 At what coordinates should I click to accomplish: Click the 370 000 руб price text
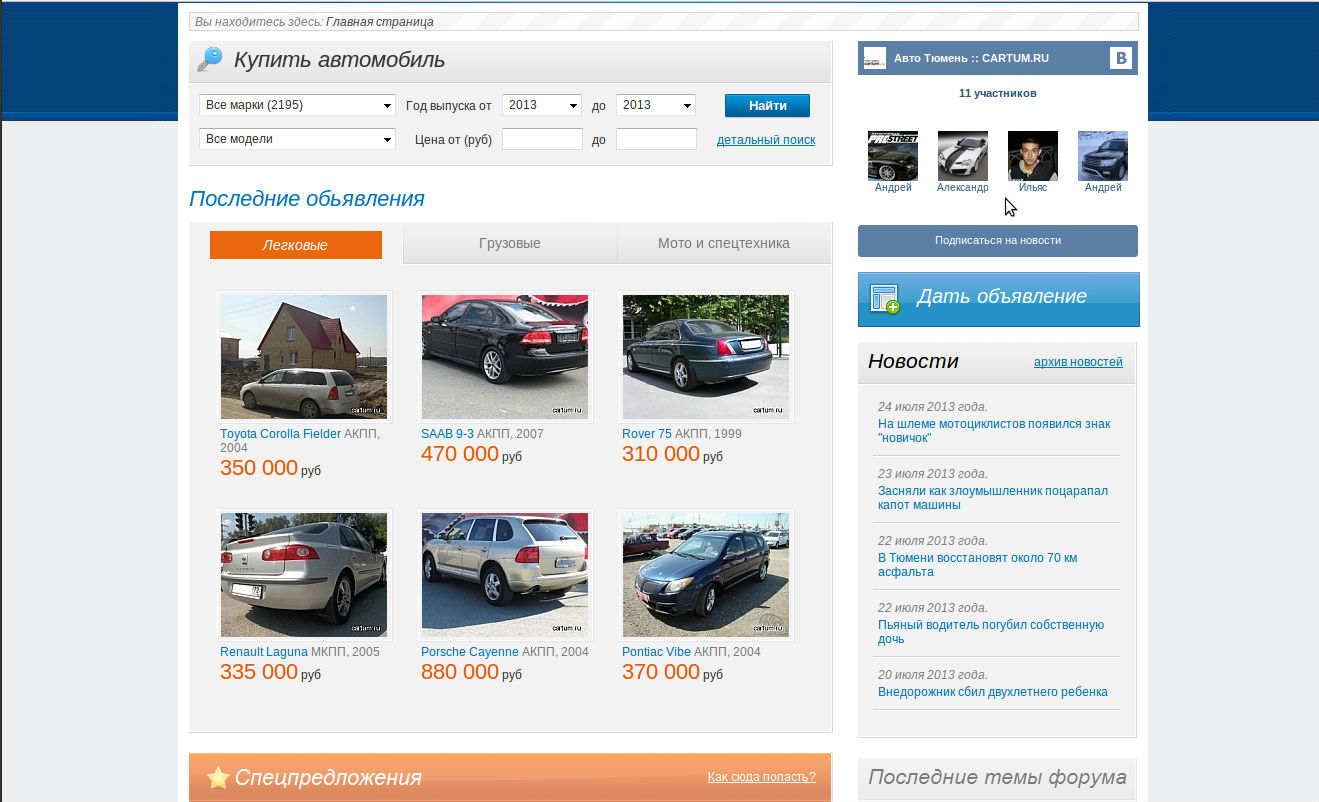pyautogui.click(x=672, y=672)
